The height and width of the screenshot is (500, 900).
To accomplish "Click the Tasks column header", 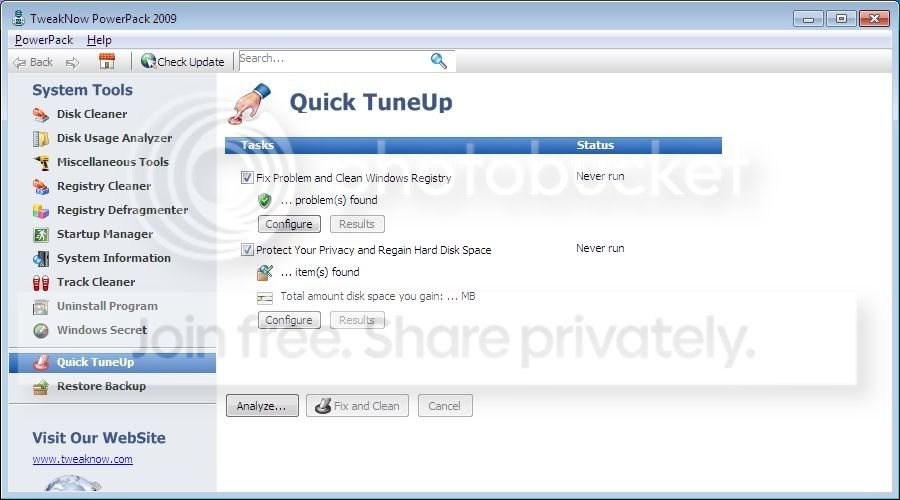I will point(257,145).
